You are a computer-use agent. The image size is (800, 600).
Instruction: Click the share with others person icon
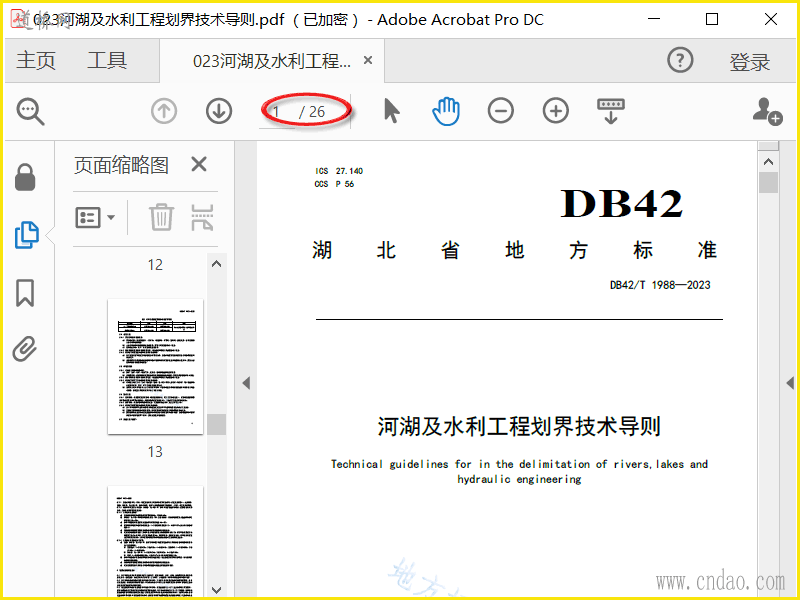point(767,111)
